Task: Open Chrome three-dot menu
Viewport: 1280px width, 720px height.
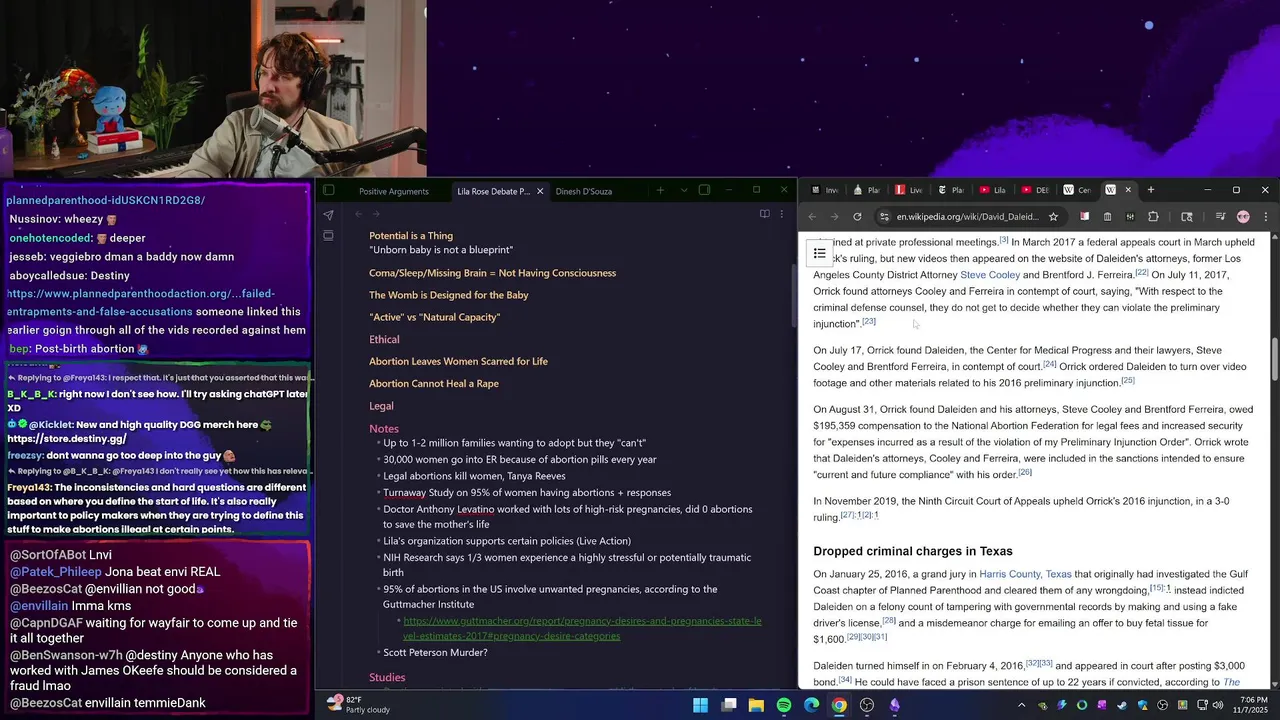Action: pyautogui.click(x=1265, y=216)
